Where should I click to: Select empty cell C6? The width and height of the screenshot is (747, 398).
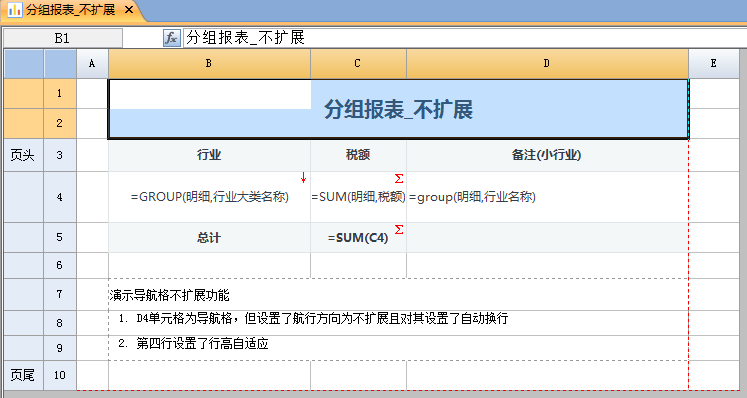coord(358,265)
